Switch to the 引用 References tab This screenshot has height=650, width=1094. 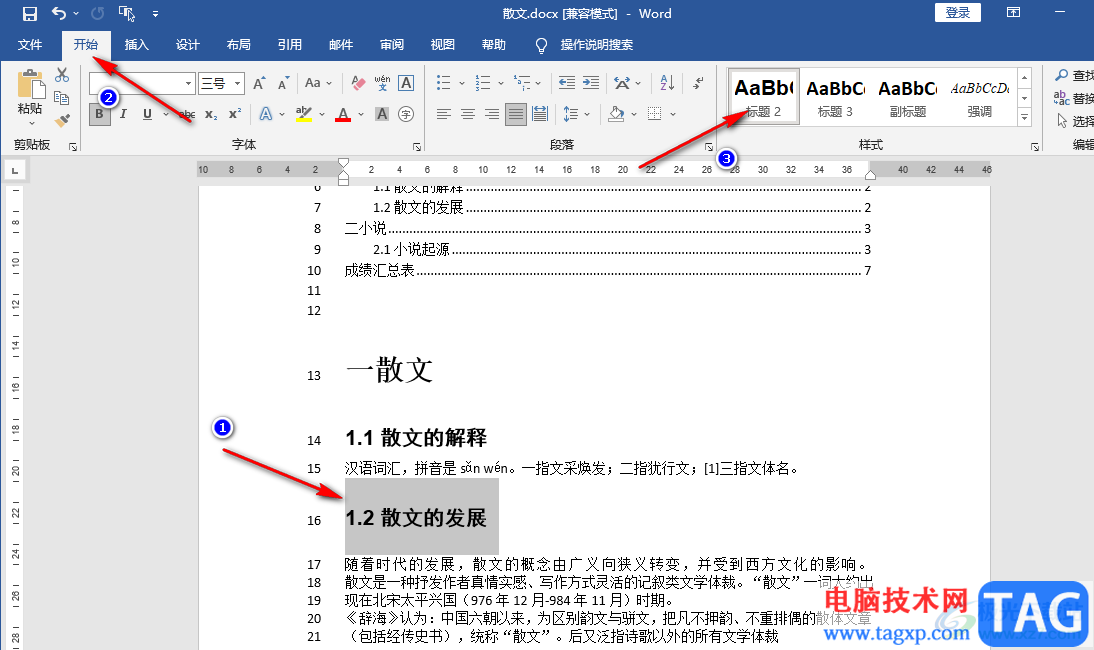290,45
